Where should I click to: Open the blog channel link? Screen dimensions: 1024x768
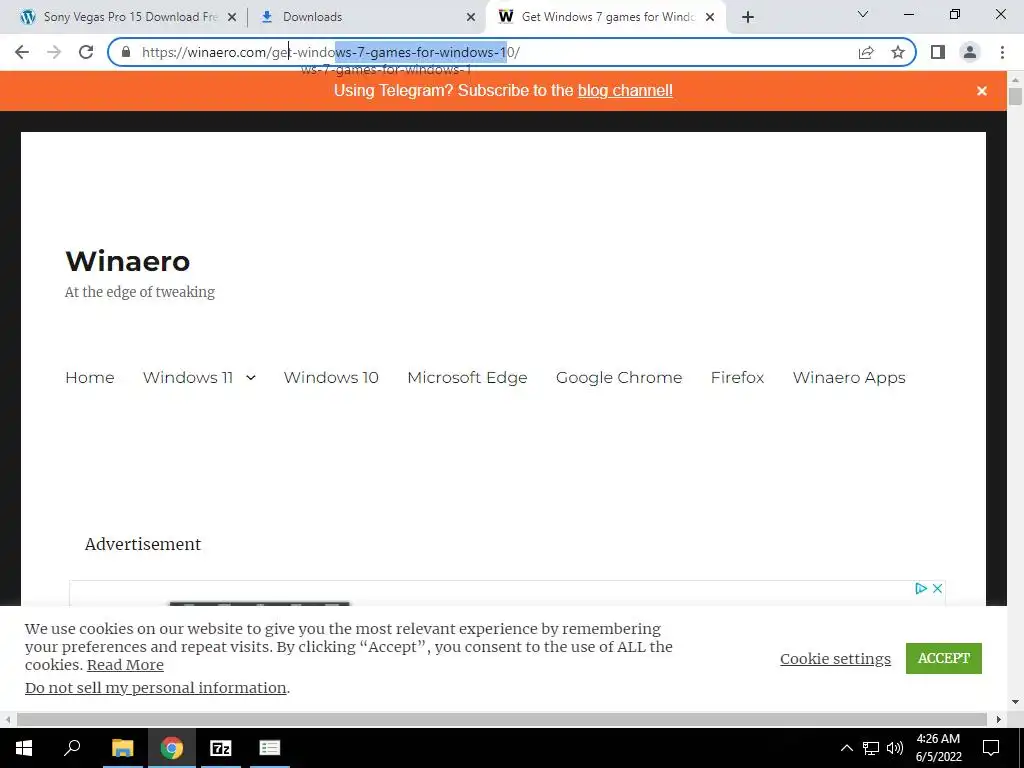click(625, 91)
